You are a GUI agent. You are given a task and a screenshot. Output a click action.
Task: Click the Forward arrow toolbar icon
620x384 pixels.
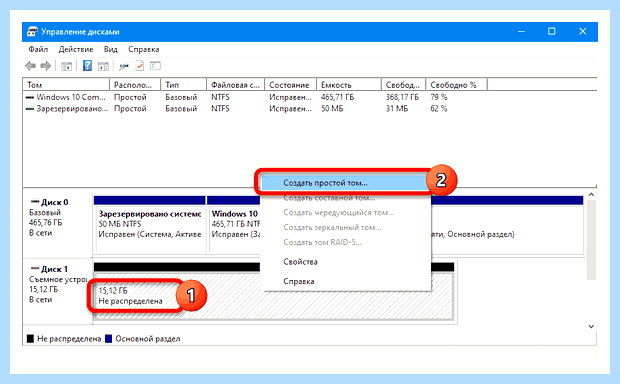[46, 66]
